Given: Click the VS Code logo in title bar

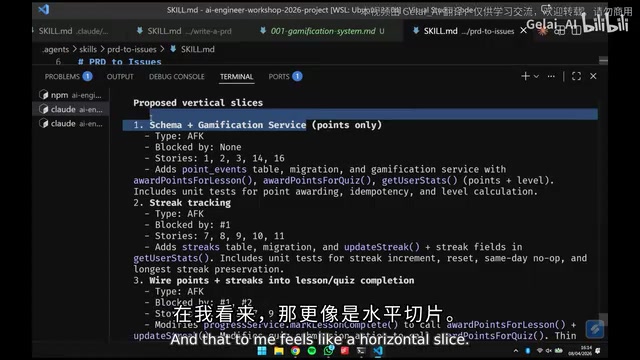Looking at the screenshot, I should [44, 9].
